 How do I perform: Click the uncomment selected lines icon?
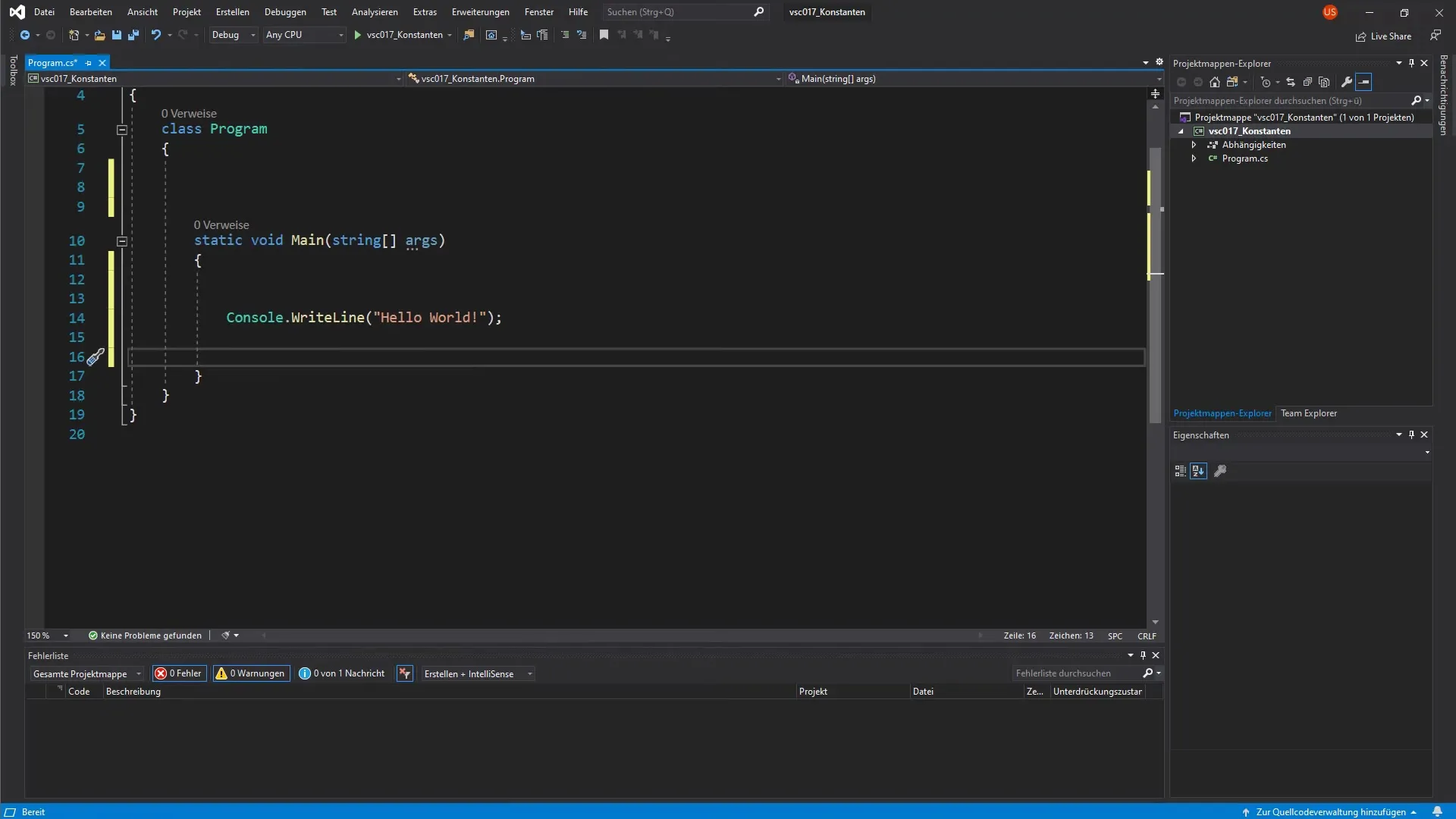[582, 35]
